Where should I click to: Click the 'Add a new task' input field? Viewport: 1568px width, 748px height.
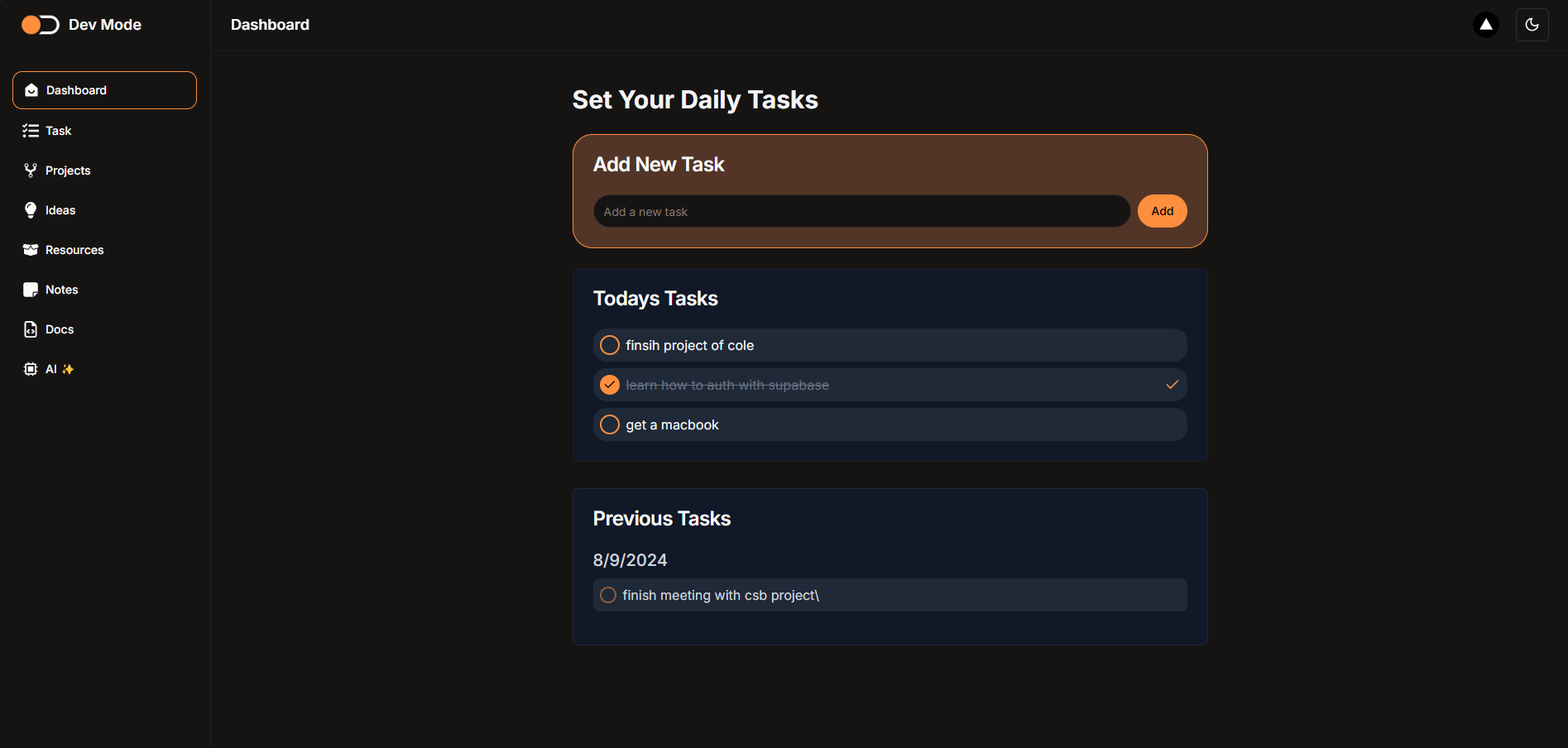click(861, 212)
